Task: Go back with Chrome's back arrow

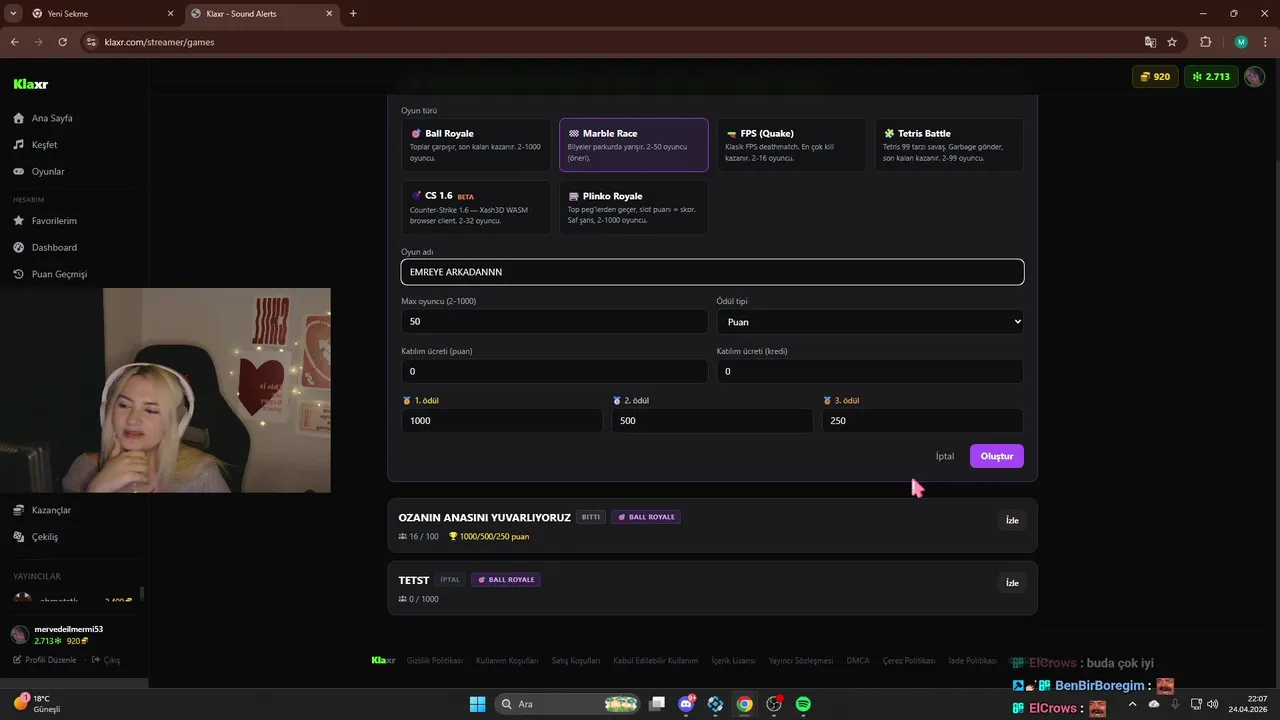Action: point(14,42)
